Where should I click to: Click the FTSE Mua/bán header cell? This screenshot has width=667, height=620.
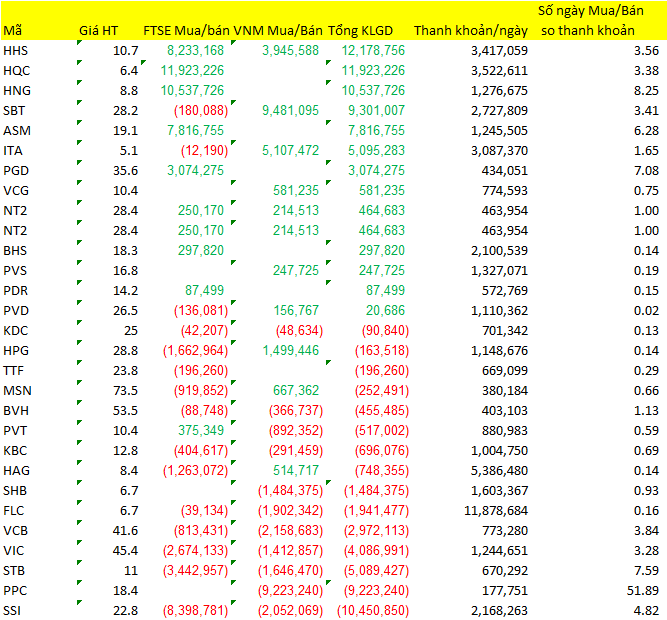tap(186, 30)
